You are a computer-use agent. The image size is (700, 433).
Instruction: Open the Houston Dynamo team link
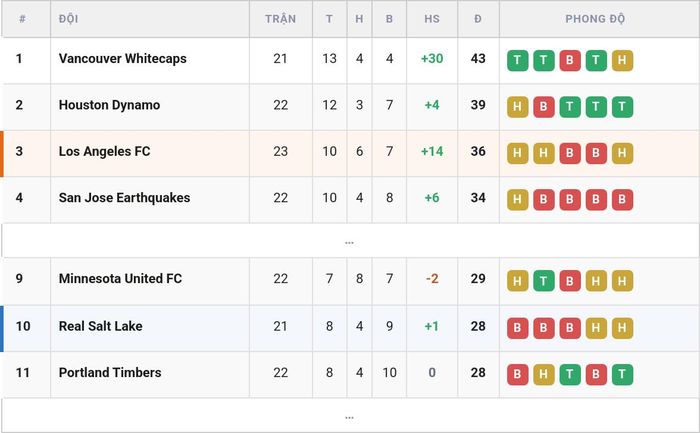pyautogui.click(x=109, y=105)
